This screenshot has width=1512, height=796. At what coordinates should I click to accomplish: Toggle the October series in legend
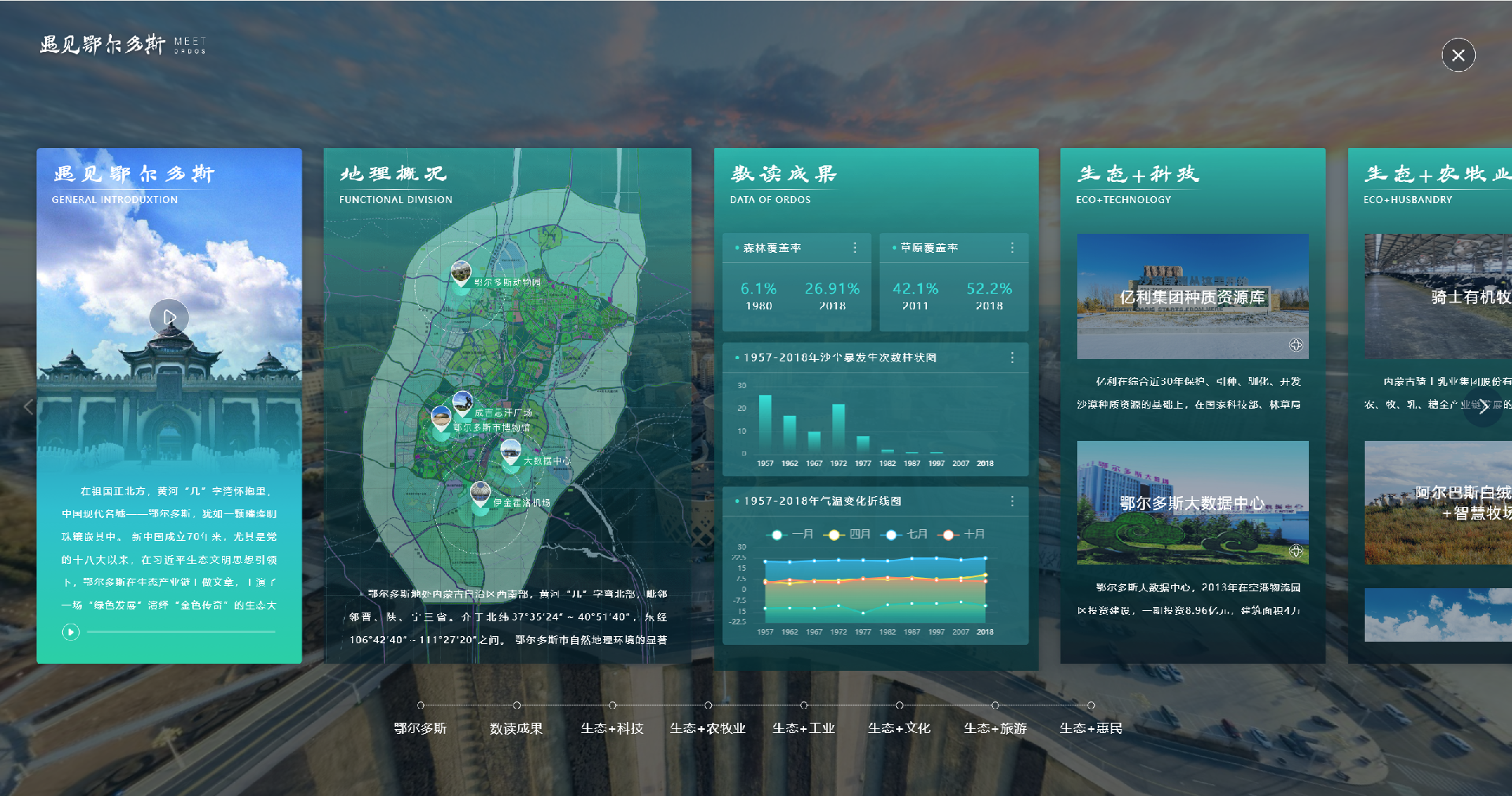coord(963,534)
